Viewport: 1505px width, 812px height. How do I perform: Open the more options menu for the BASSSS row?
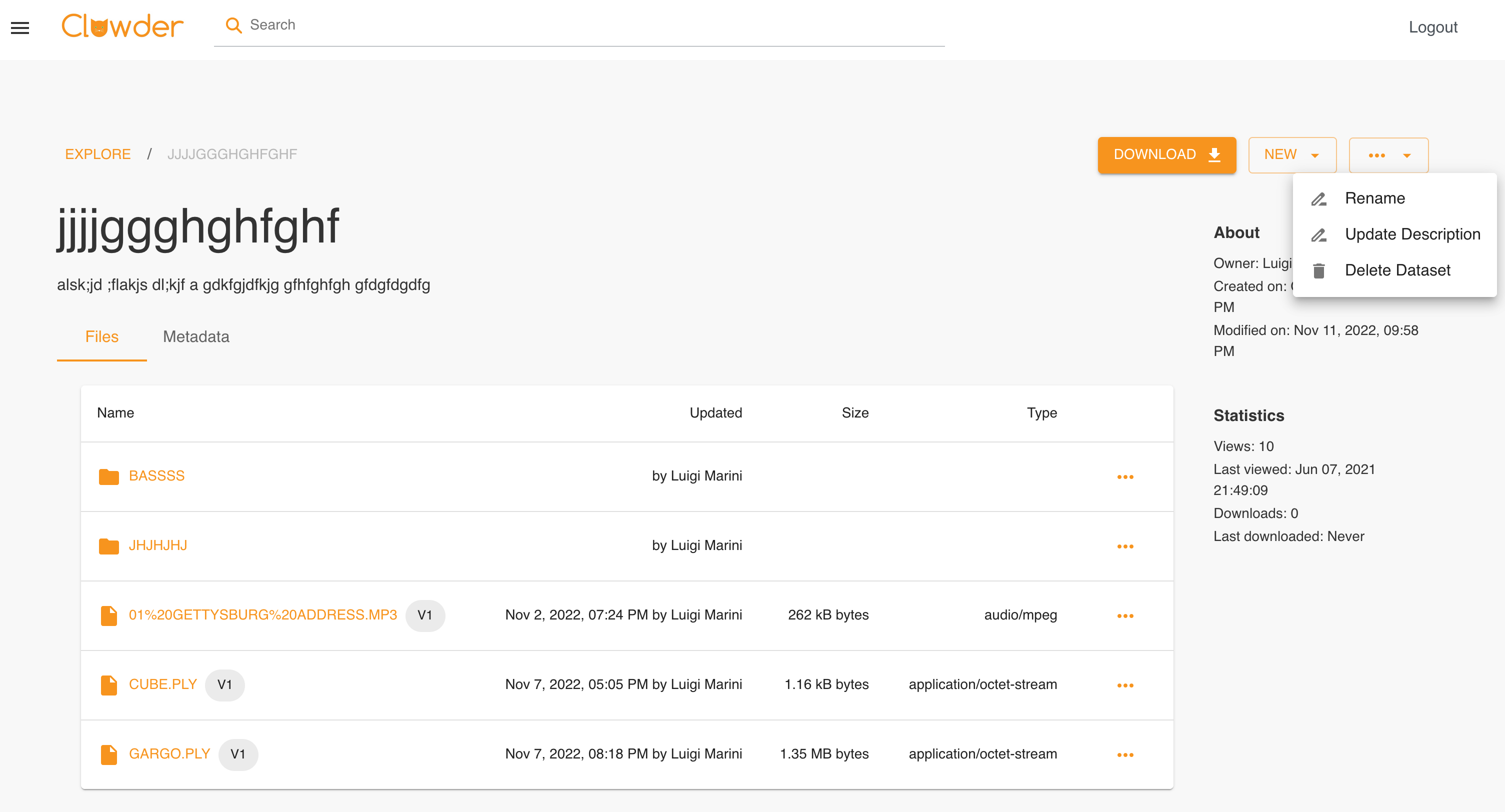click(1124, 476)
